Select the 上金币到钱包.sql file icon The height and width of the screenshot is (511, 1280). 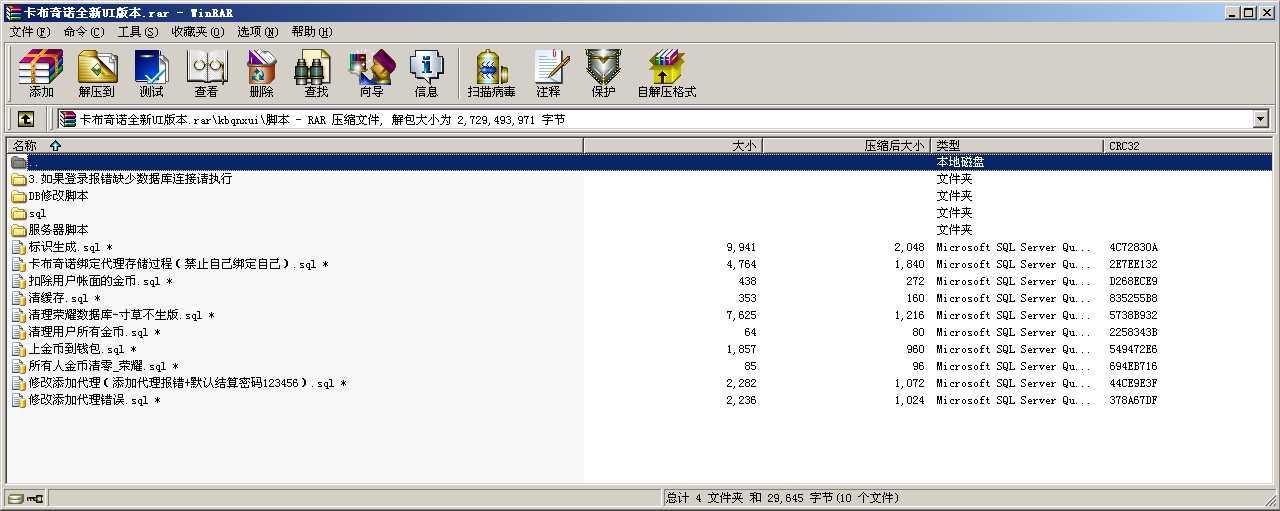click(18, 349)
